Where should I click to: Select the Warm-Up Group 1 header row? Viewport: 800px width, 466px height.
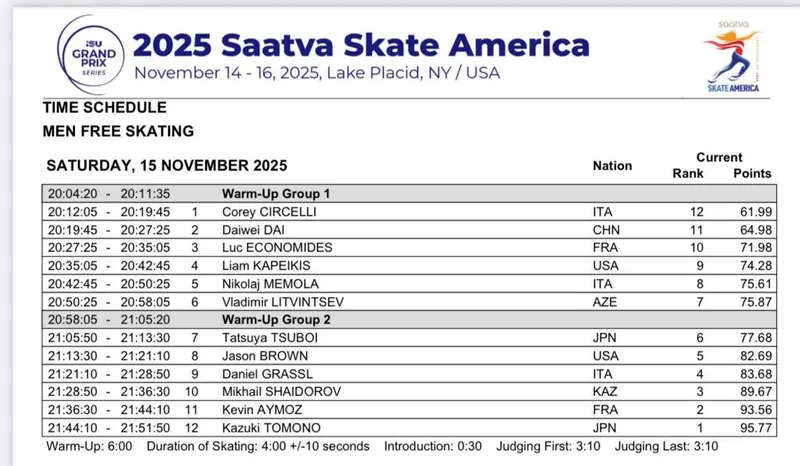pyautogui.click(x=275, y=193)
